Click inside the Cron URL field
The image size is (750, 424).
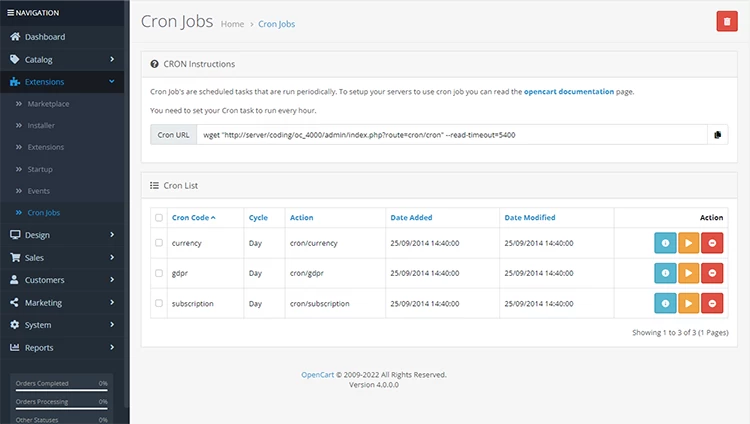tap(452, 135)
